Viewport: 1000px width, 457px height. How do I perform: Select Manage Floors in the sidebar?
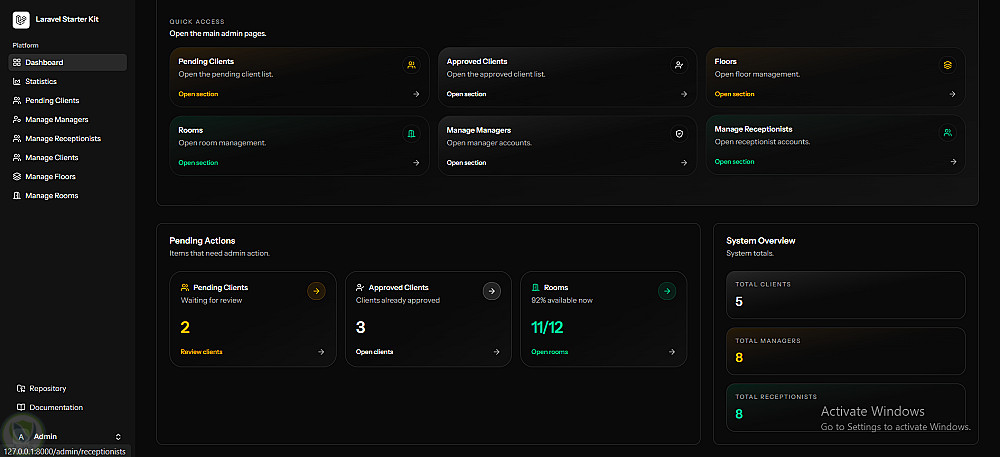pyautogui.click(x=51, y=176)
